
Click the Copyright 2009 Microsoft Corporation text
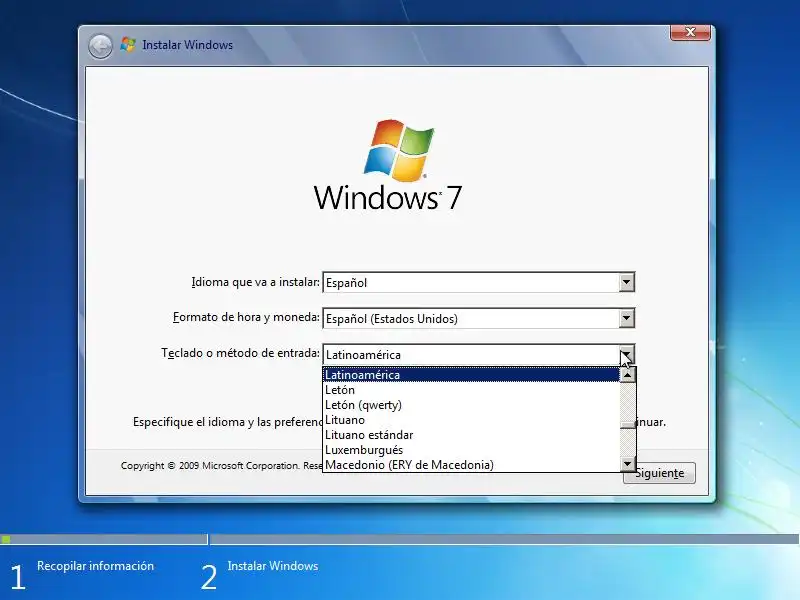[221, 465]
